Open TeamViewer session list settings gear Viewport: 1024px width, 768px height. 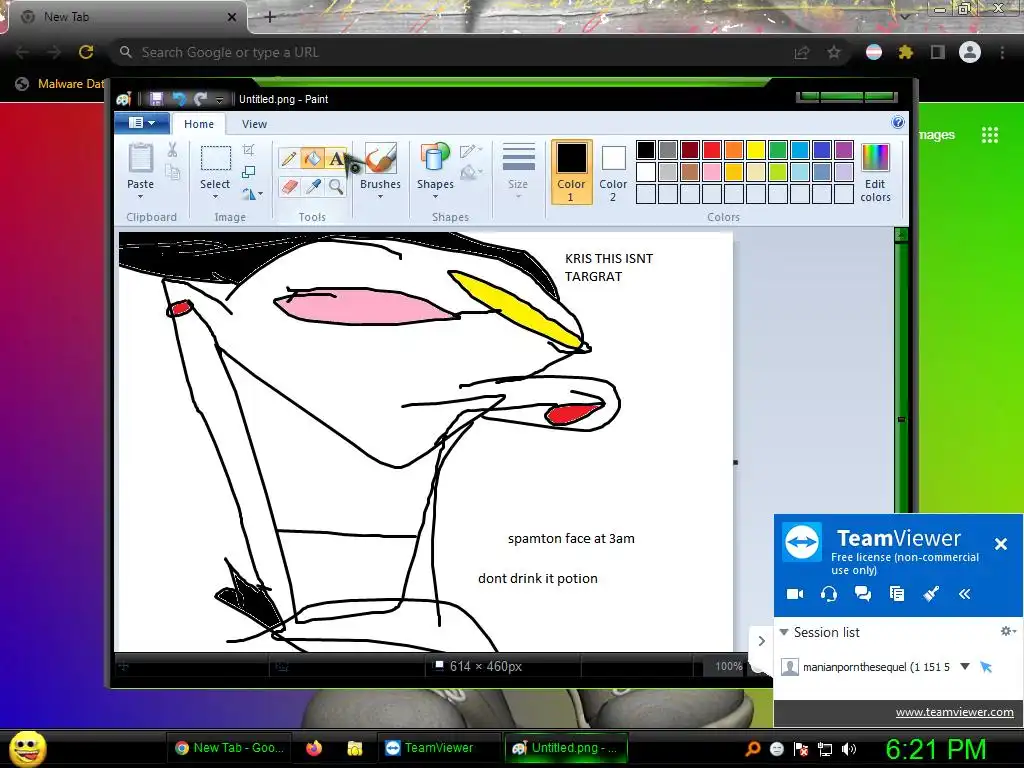pyautogui.click(x=1008, y=631)
